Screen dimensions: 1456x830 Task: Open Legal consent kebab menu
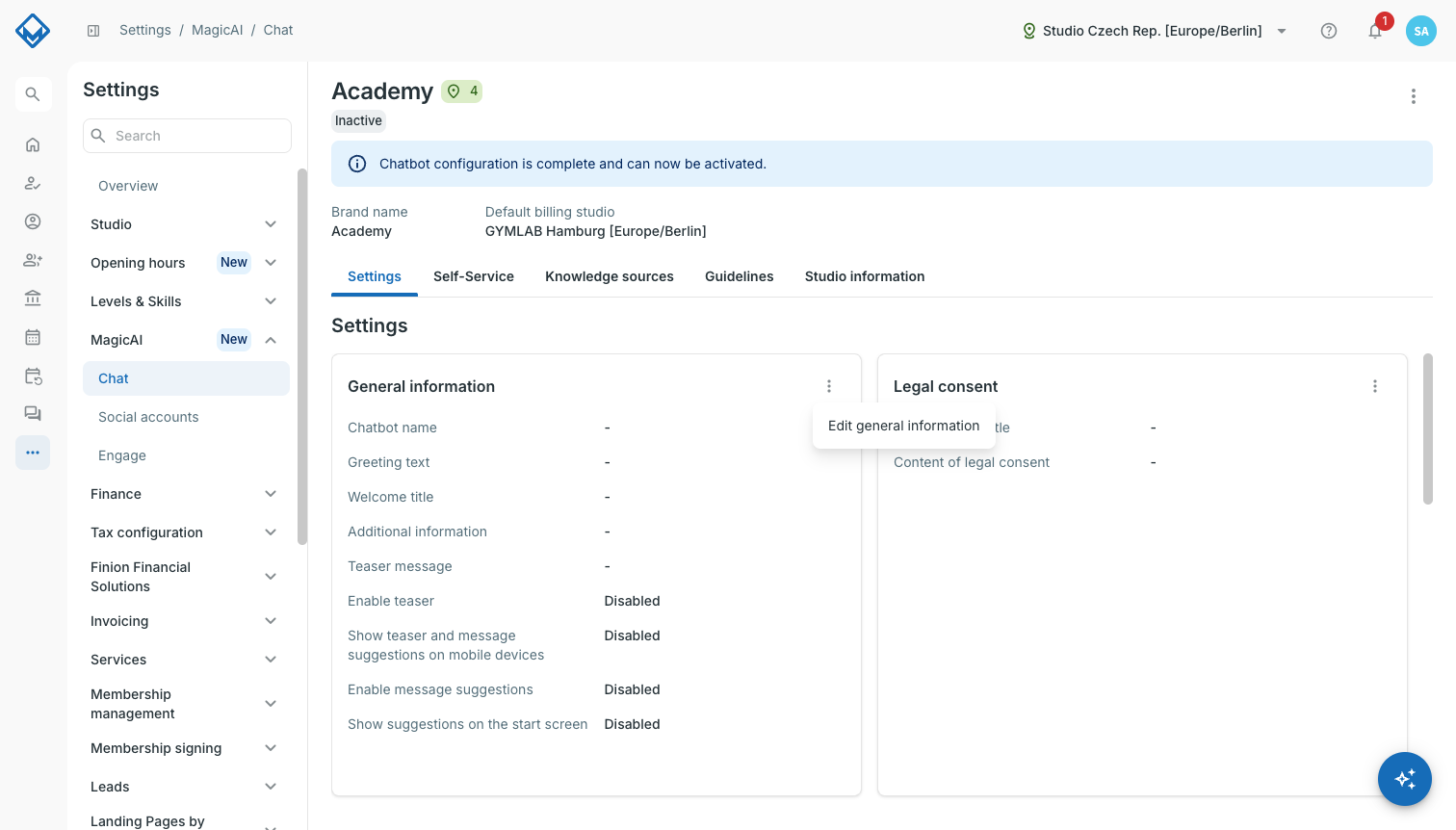(x=1375, y=386)
